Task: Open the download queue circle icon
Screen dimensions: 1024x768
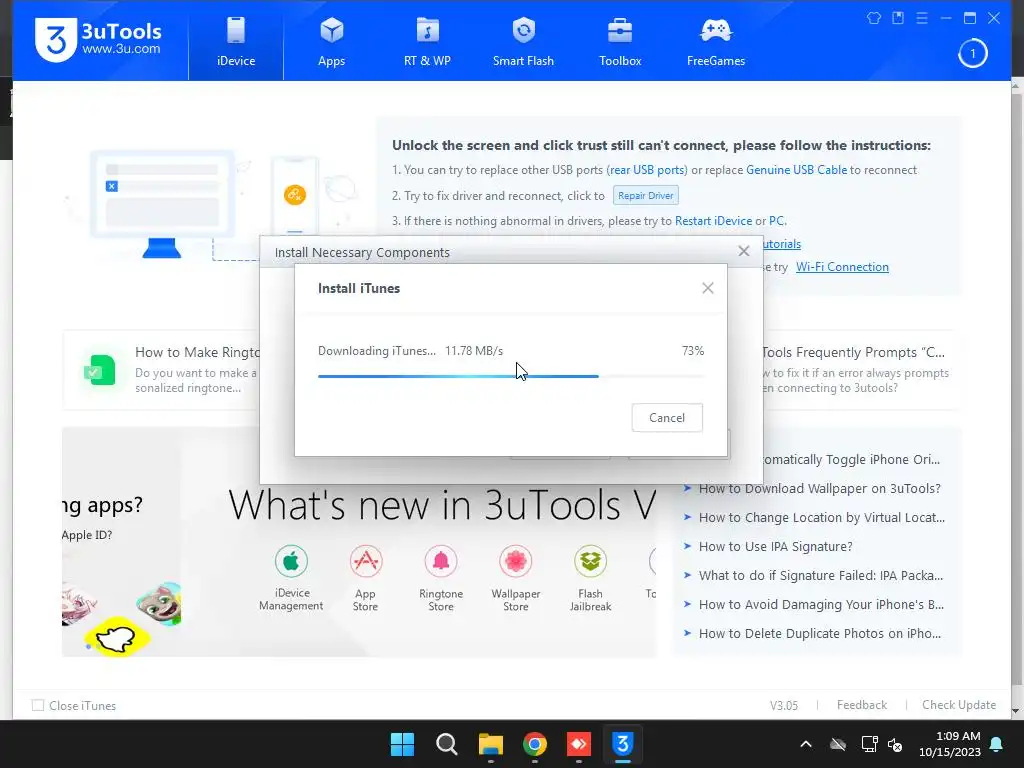Action: coord(972,54)
